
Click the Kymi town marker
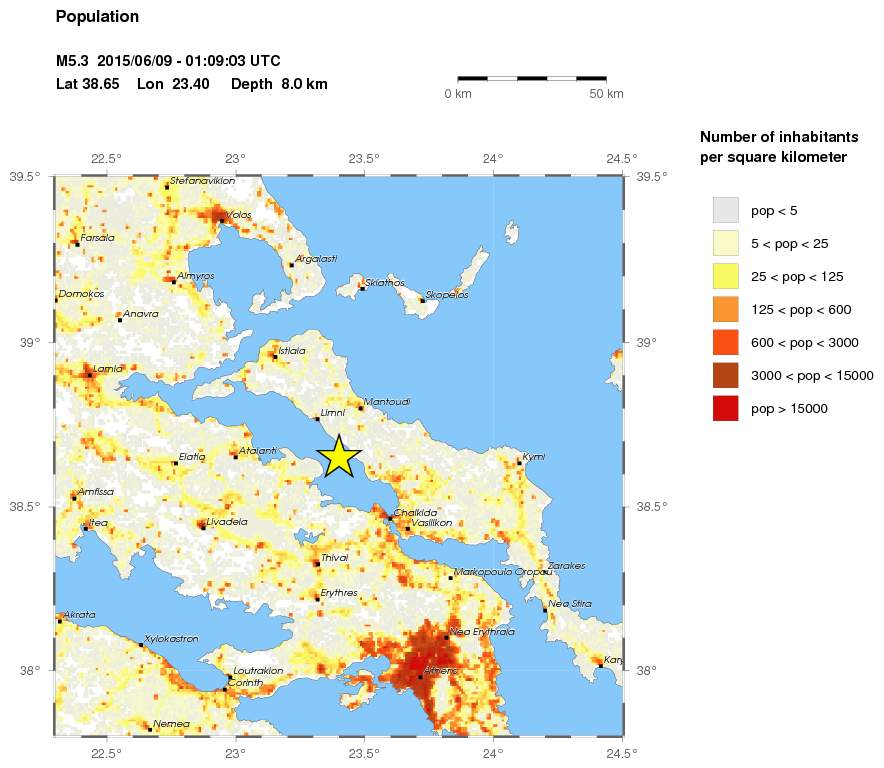pos(519,462)
